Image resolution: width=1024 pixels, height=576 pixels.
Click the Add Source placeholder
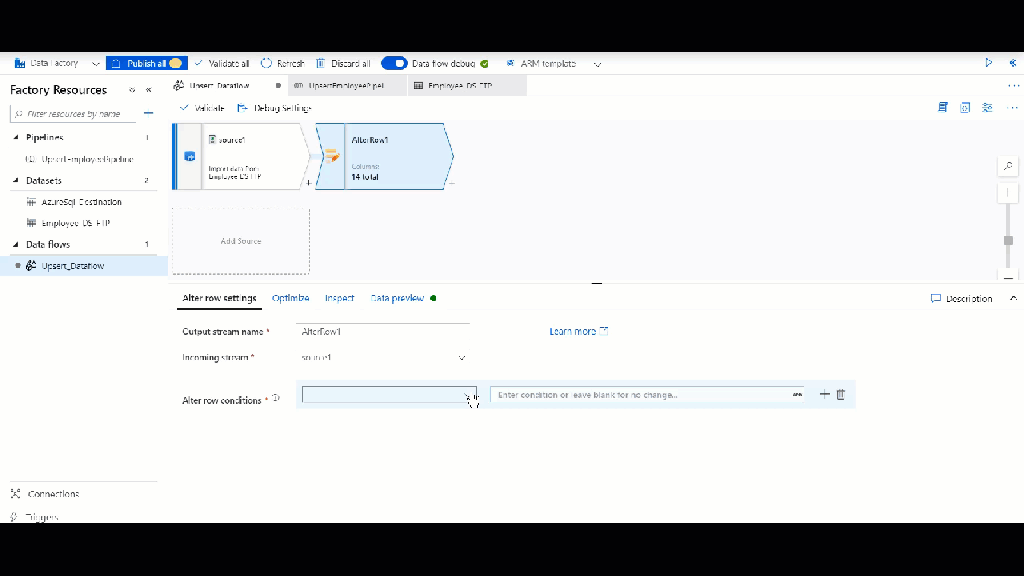pos(241,241)
